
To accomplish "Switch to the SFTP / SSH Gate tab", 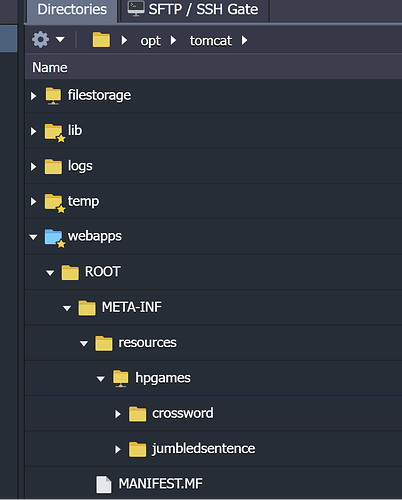I will (194, 10).
